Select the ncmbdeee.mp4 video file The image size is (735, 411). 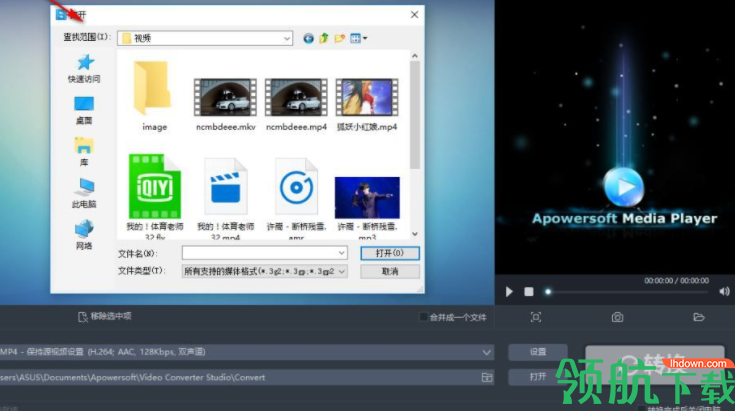[x=296, y=105]
